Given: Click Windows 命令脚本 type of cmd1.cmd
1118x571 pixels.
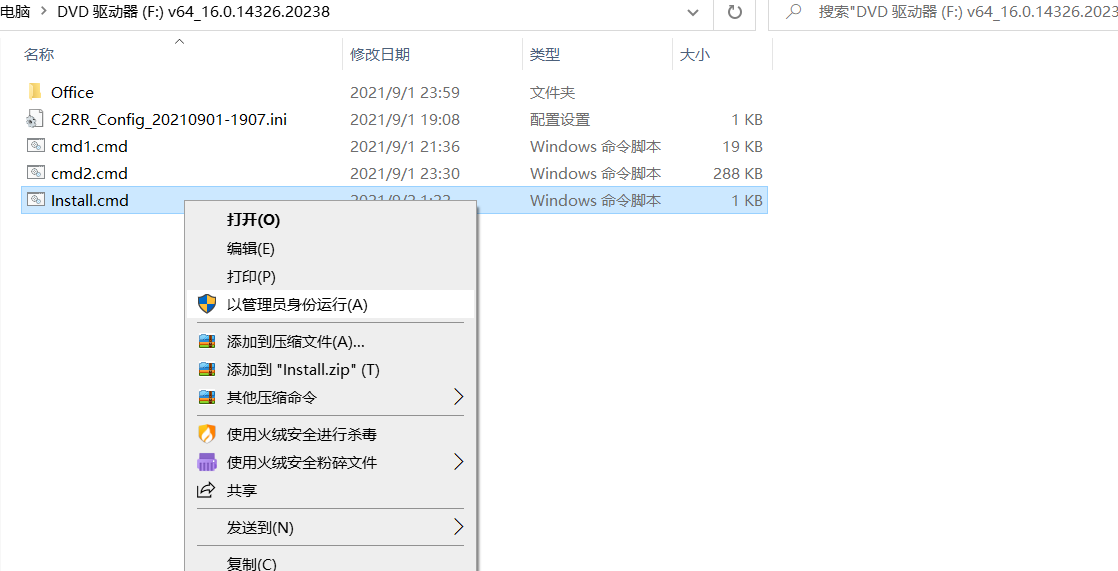Looking at the screenshot, I should 595,146.
